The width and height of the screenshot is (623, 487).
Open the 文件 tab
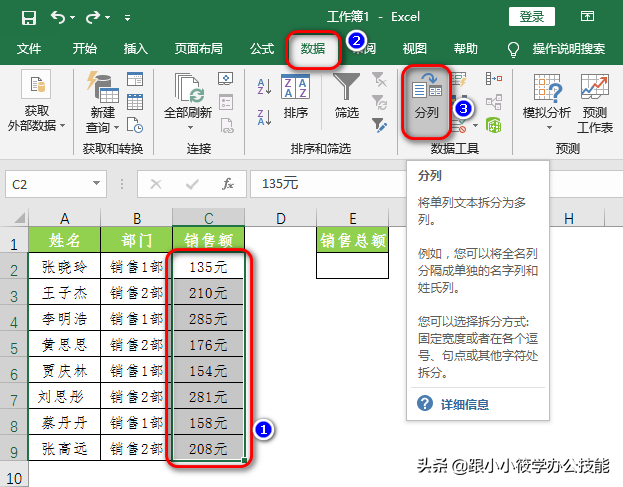[29, 48]
